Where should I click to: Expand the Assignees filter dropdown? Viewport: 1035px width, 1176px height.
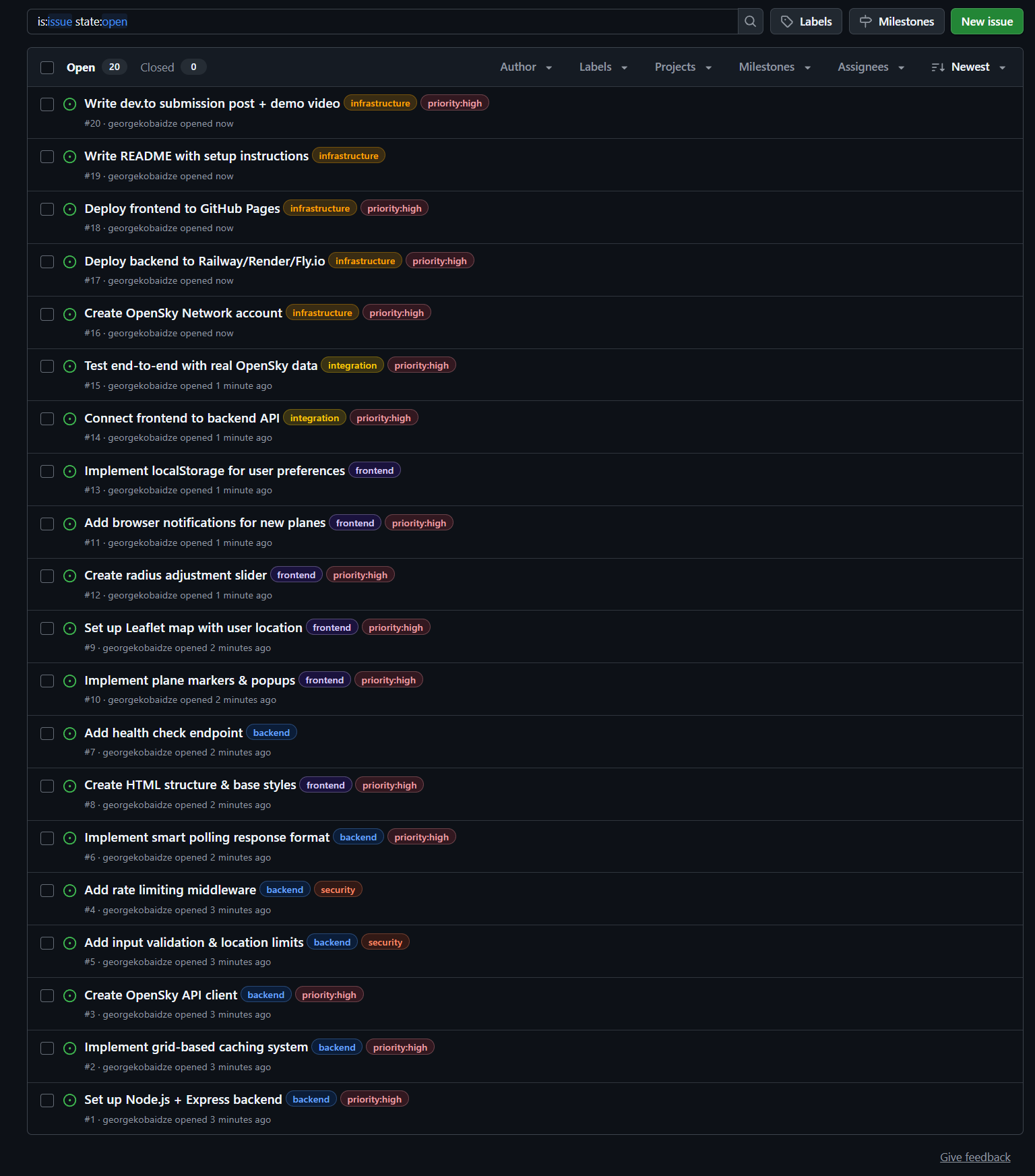point(871,67)
